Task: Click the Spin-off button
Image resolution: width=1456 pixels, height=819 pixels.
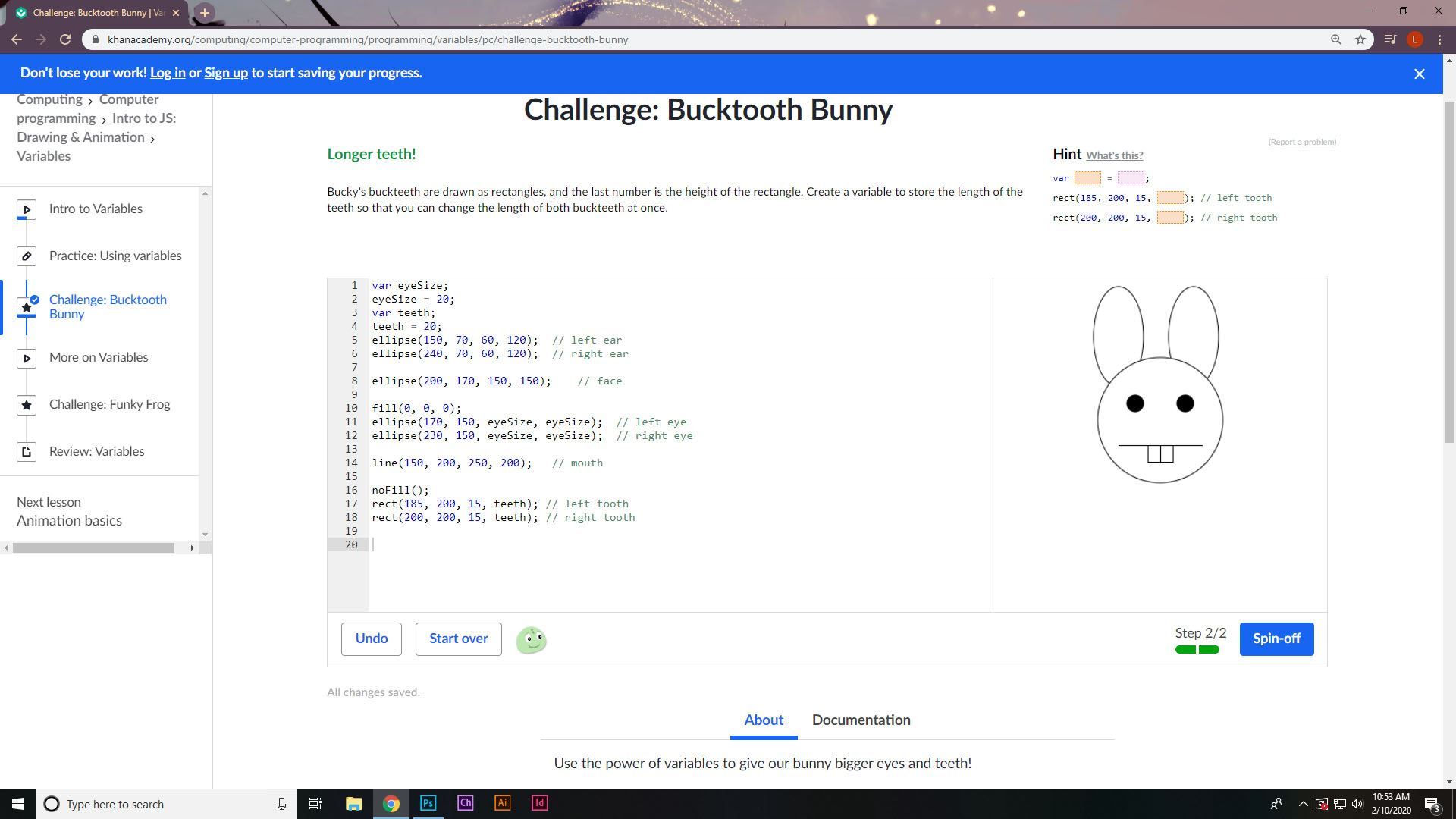Action: point(1276,639)
